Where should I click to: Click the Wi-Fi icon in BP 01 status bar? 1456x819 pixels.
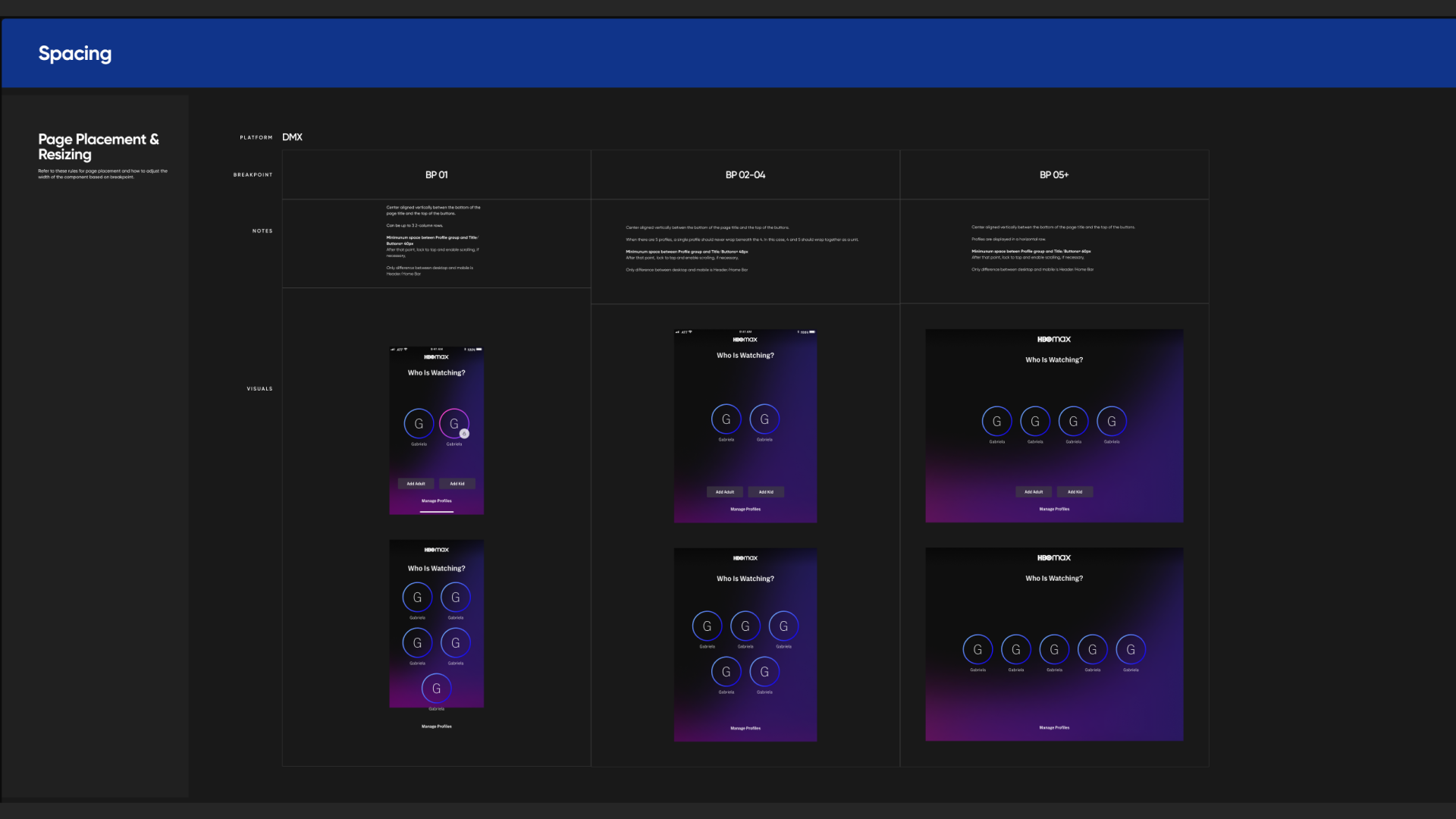coord(406,348)
